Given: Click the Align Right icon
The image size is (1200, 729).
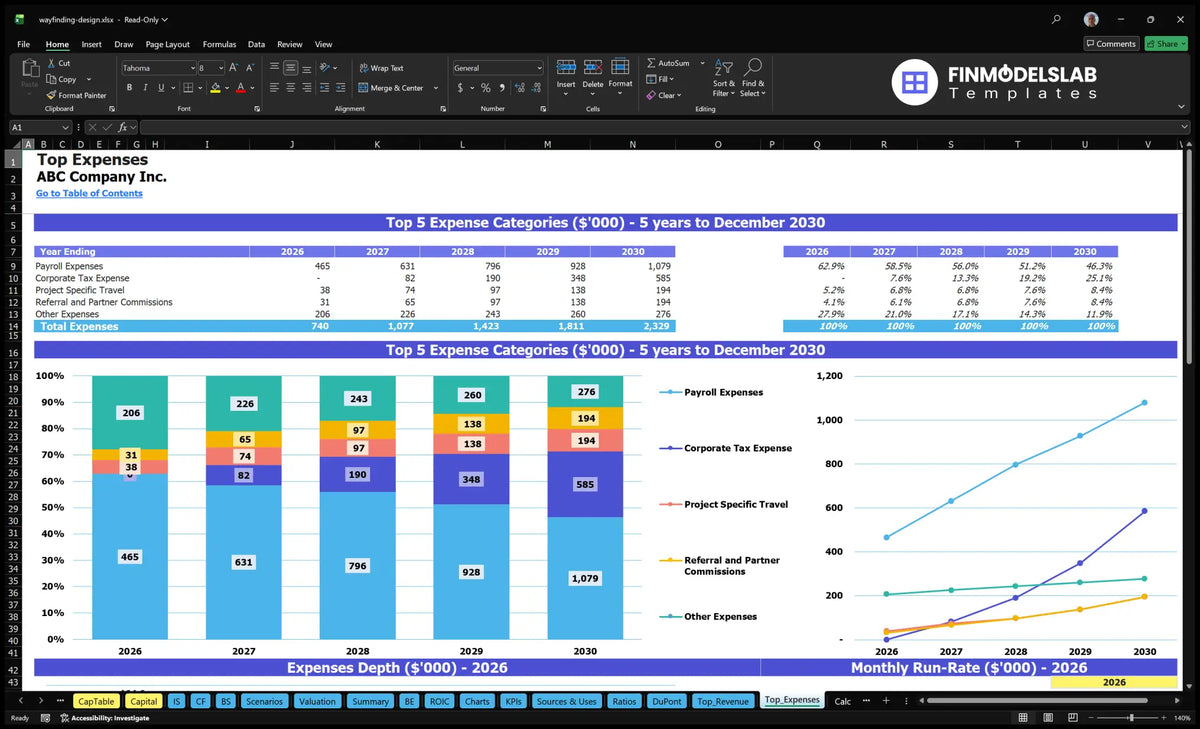Looking at the screenshot, I should [306, 88].
